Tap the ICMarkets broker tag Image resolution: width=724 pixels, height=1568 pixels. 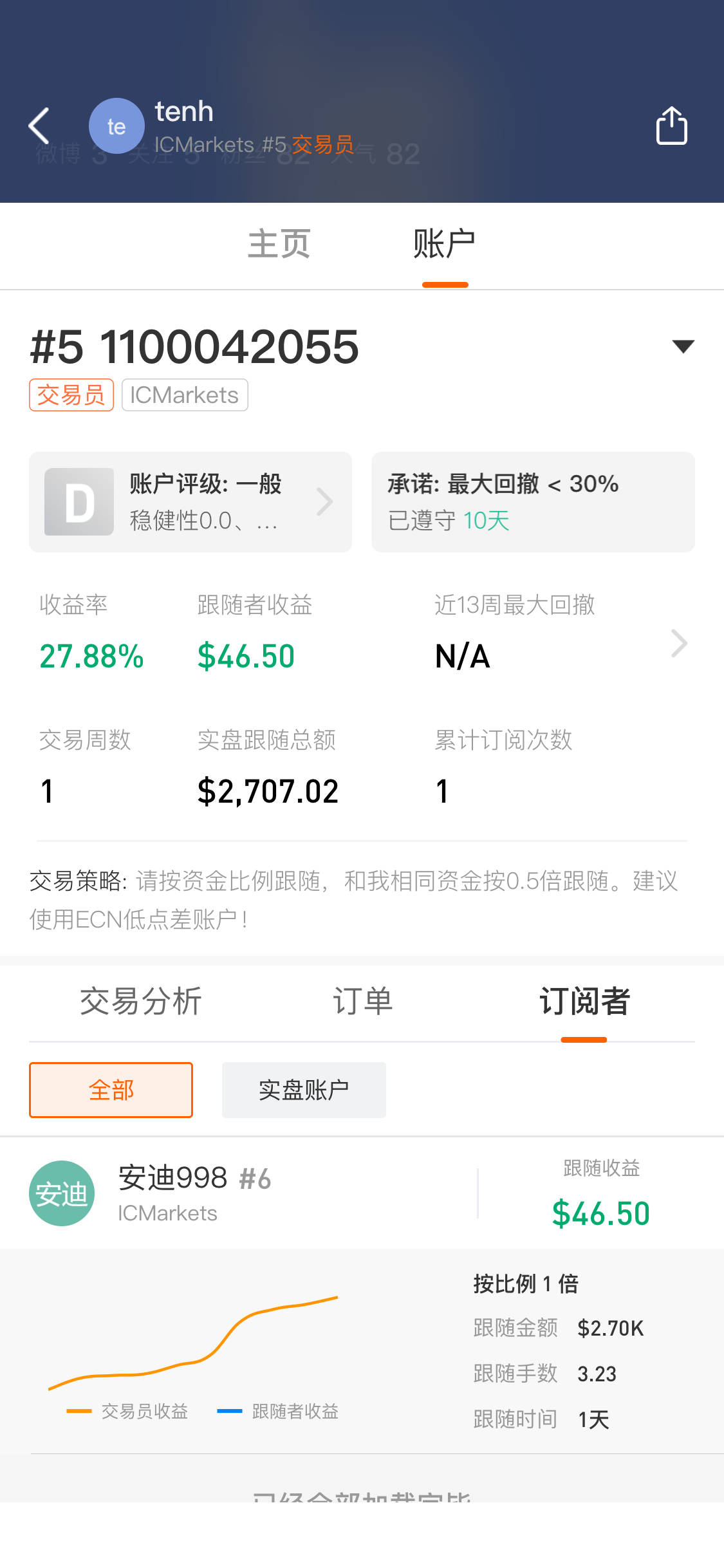[x=185, y=395]
